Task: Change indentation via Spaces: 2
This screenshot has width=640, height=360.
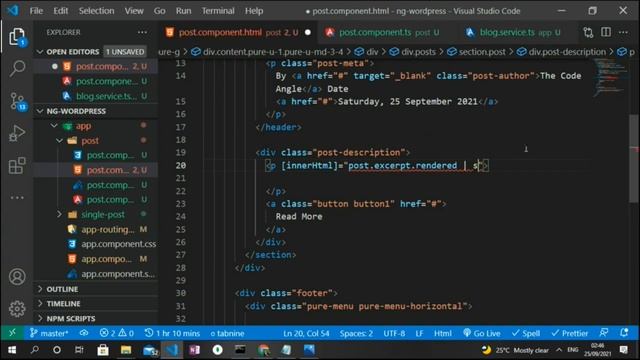Action: tap(356, 333)
